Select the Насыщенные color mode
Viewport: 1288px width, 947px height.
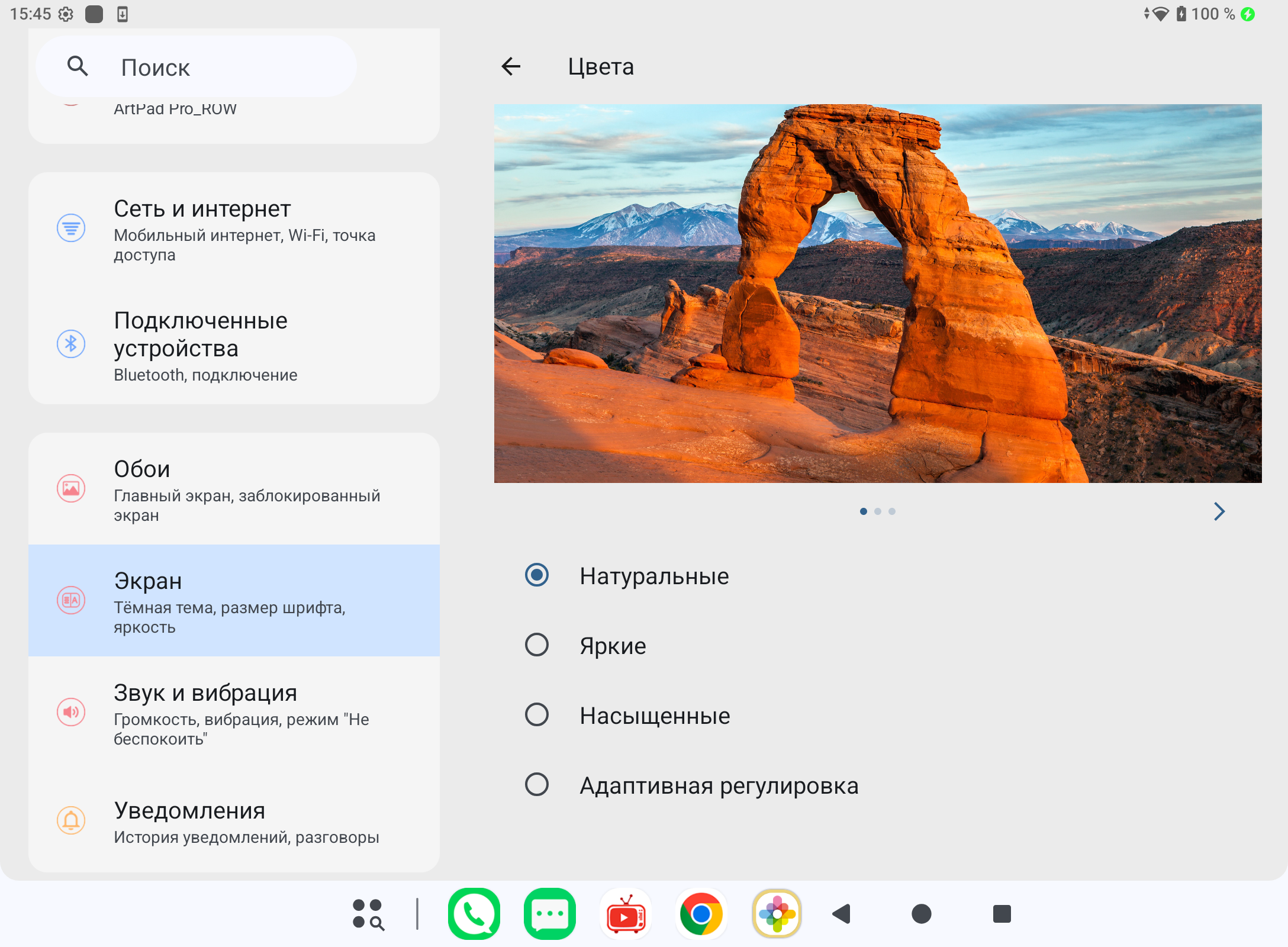coord(537,715)
